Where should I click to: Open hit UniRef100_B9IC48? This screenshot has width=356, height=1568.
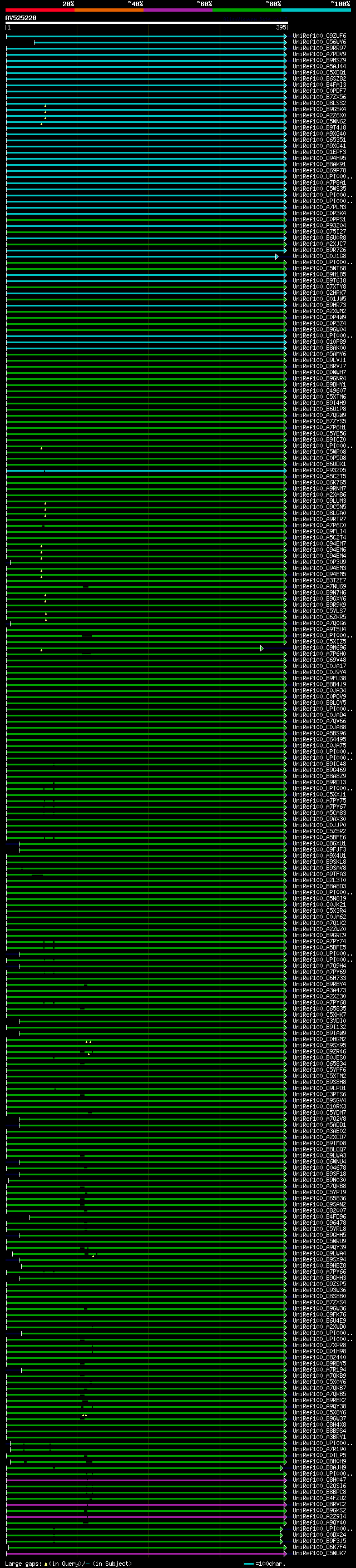coord(319,764)
